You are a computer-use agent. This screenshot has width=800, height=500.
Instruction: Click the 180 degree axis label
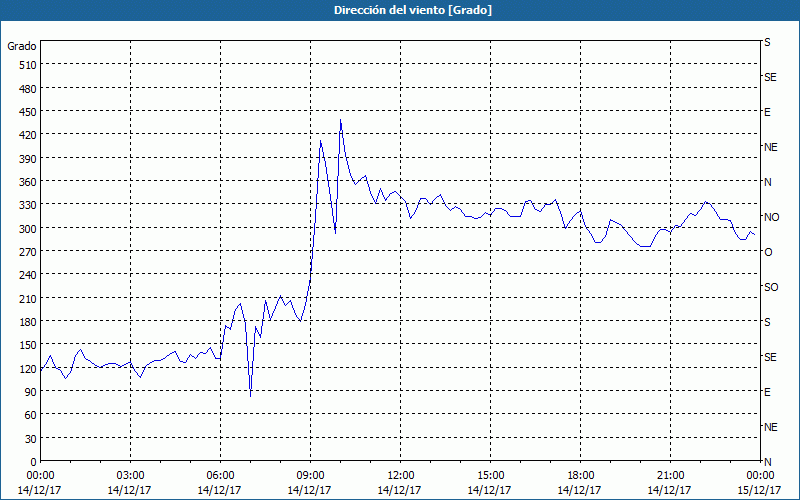click(28, 322)
